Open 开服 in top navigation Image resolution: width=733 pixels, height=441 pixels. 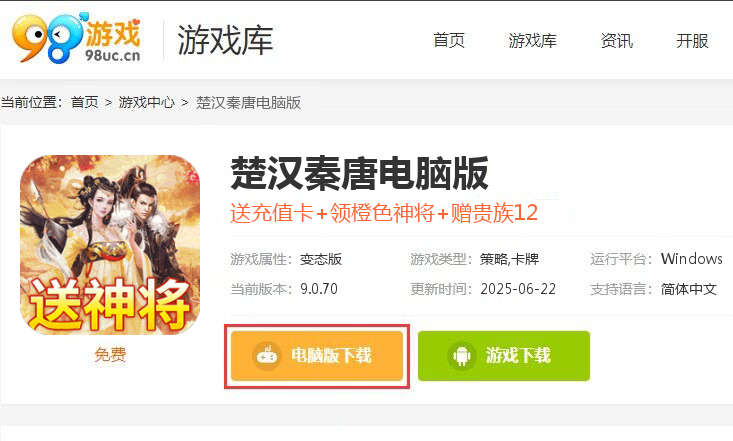click(692, 41)
